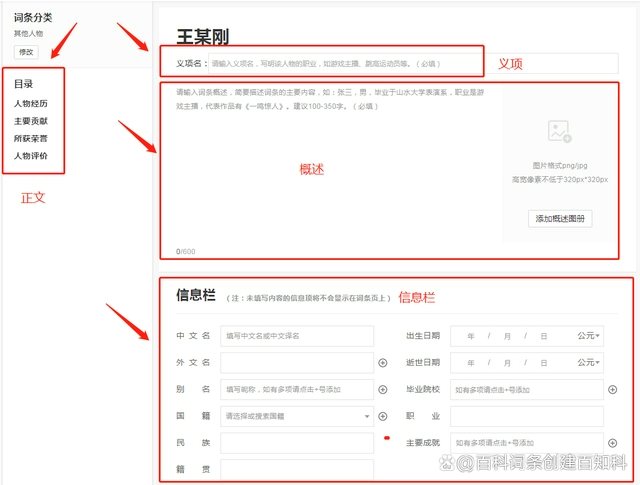640x485 pixels.
Task: Add another foreign name with plus icon
Action: tap(382, 363)
